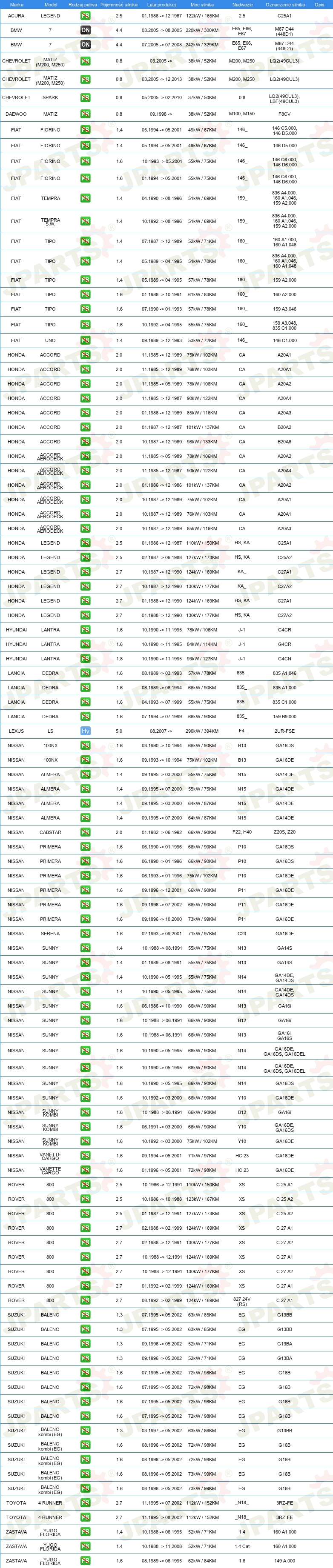The width and height of the screenshot is (333, 1568).
Task: Click the Marka column header
Action: pos(17,4)
